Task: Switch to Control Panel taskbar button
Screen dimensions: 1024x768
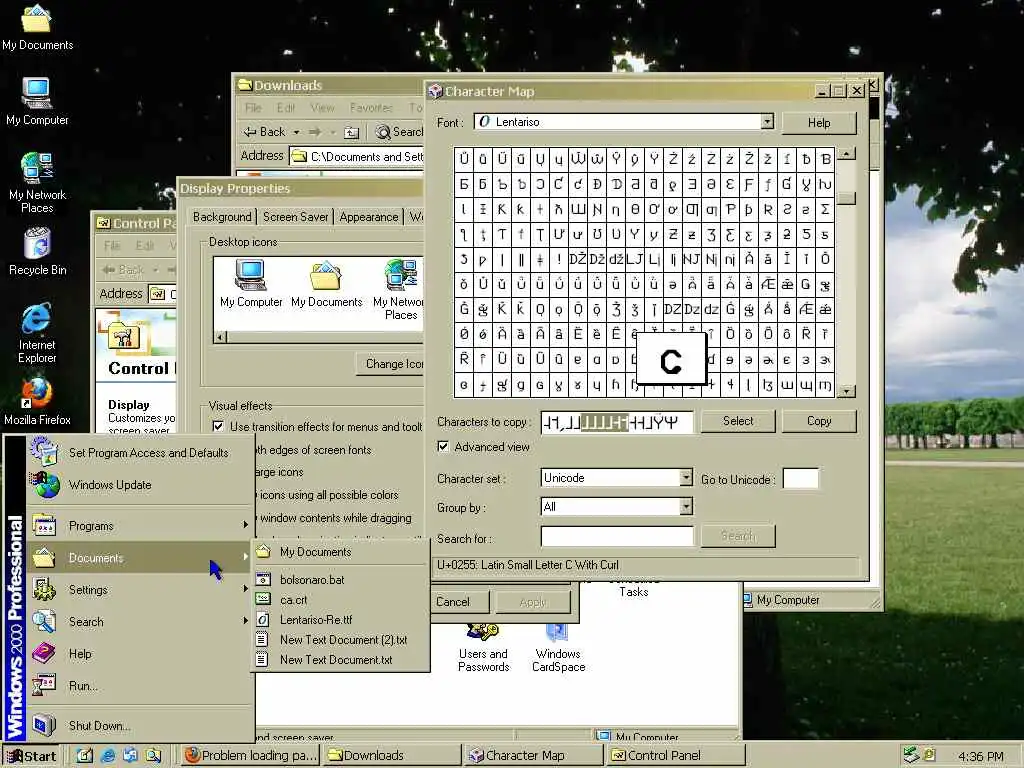Action: 677,756
